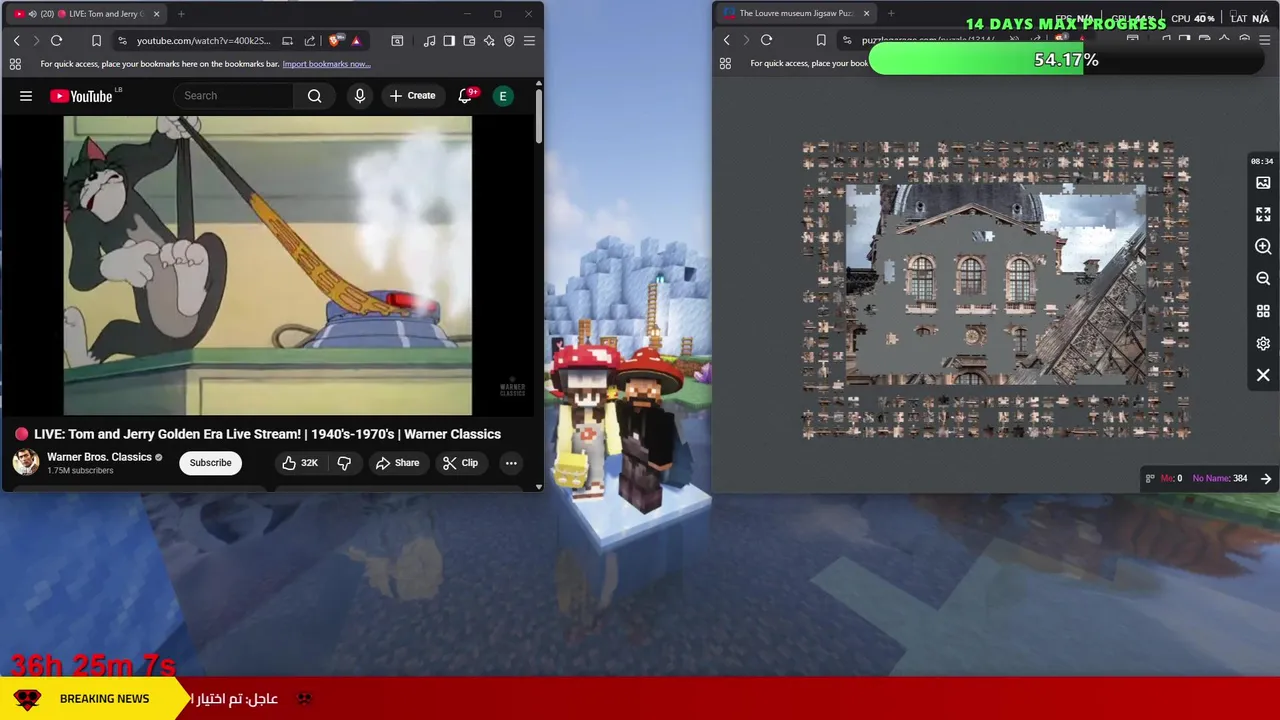
Task: Reload the puzzle page
Action: coord(766,40)
